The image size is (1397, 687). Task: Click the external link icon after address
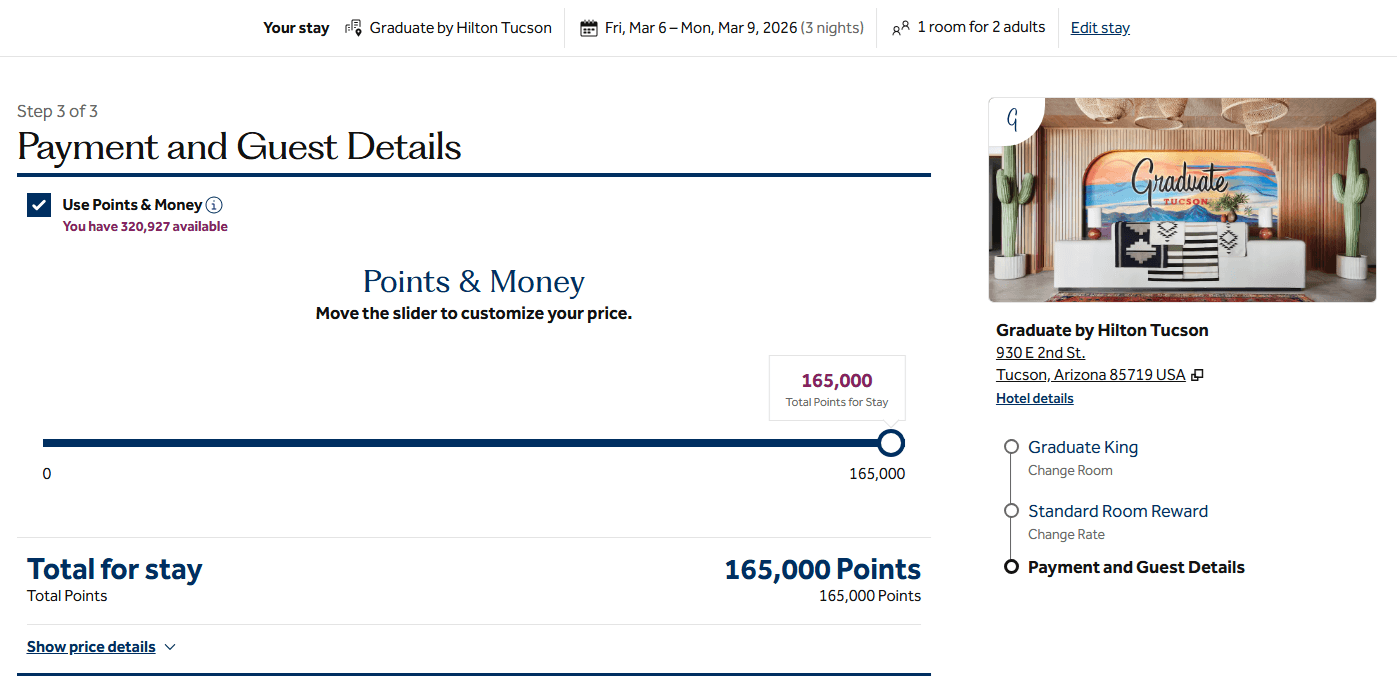(1198, 375)
